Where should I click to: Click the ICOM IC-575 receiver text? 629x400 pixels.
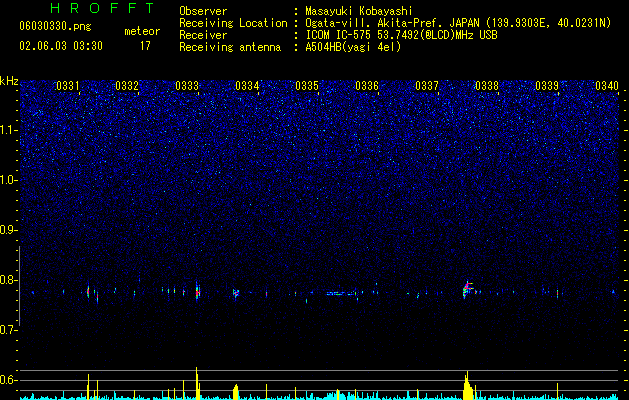401,35
